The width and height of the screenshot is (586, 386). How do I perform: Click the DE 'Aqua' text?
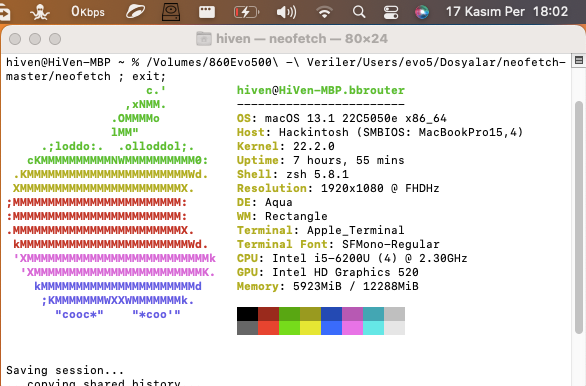point(279,202)
